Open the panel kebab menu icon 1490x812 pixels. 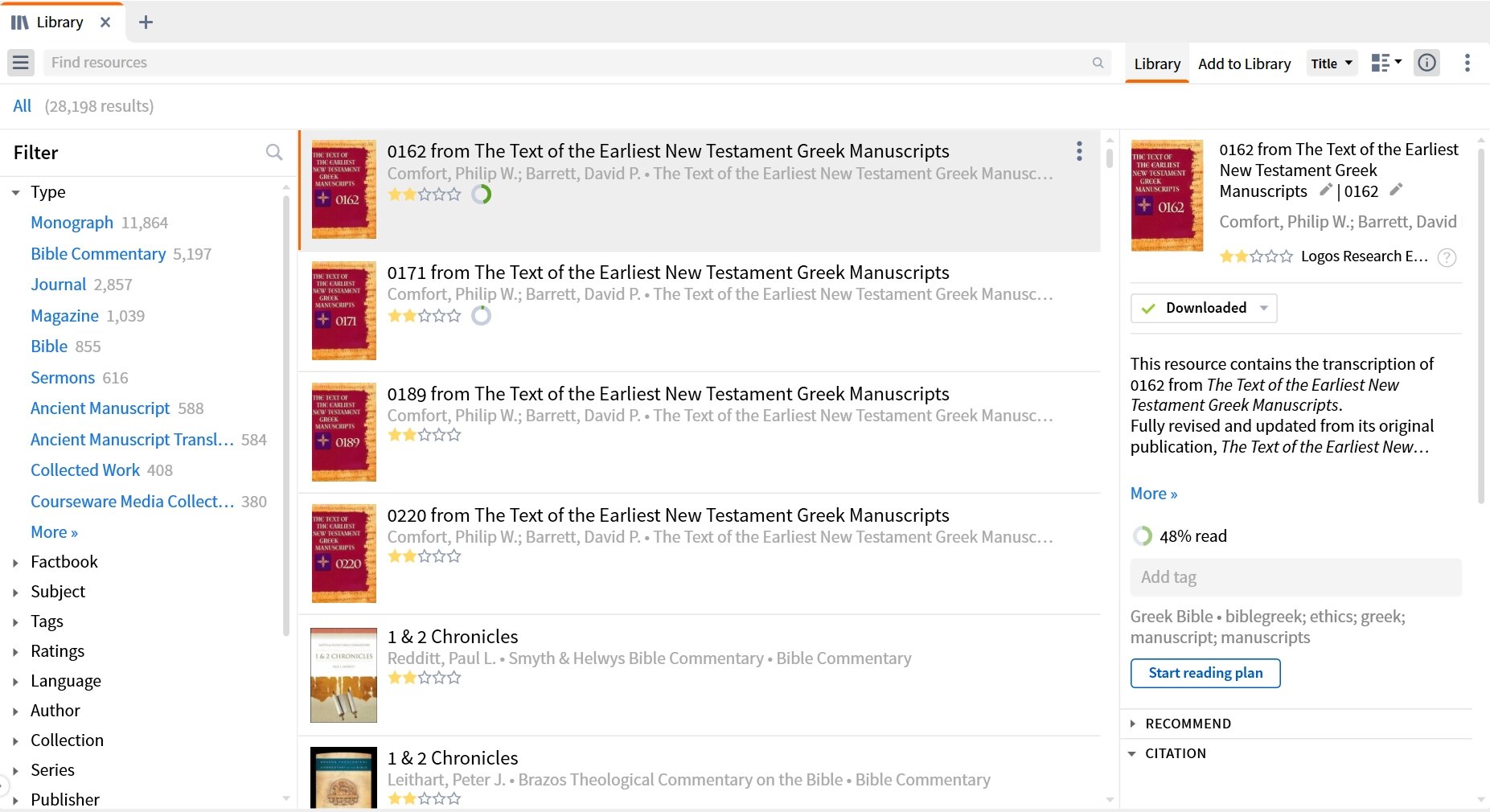[x=1467, y=63]
